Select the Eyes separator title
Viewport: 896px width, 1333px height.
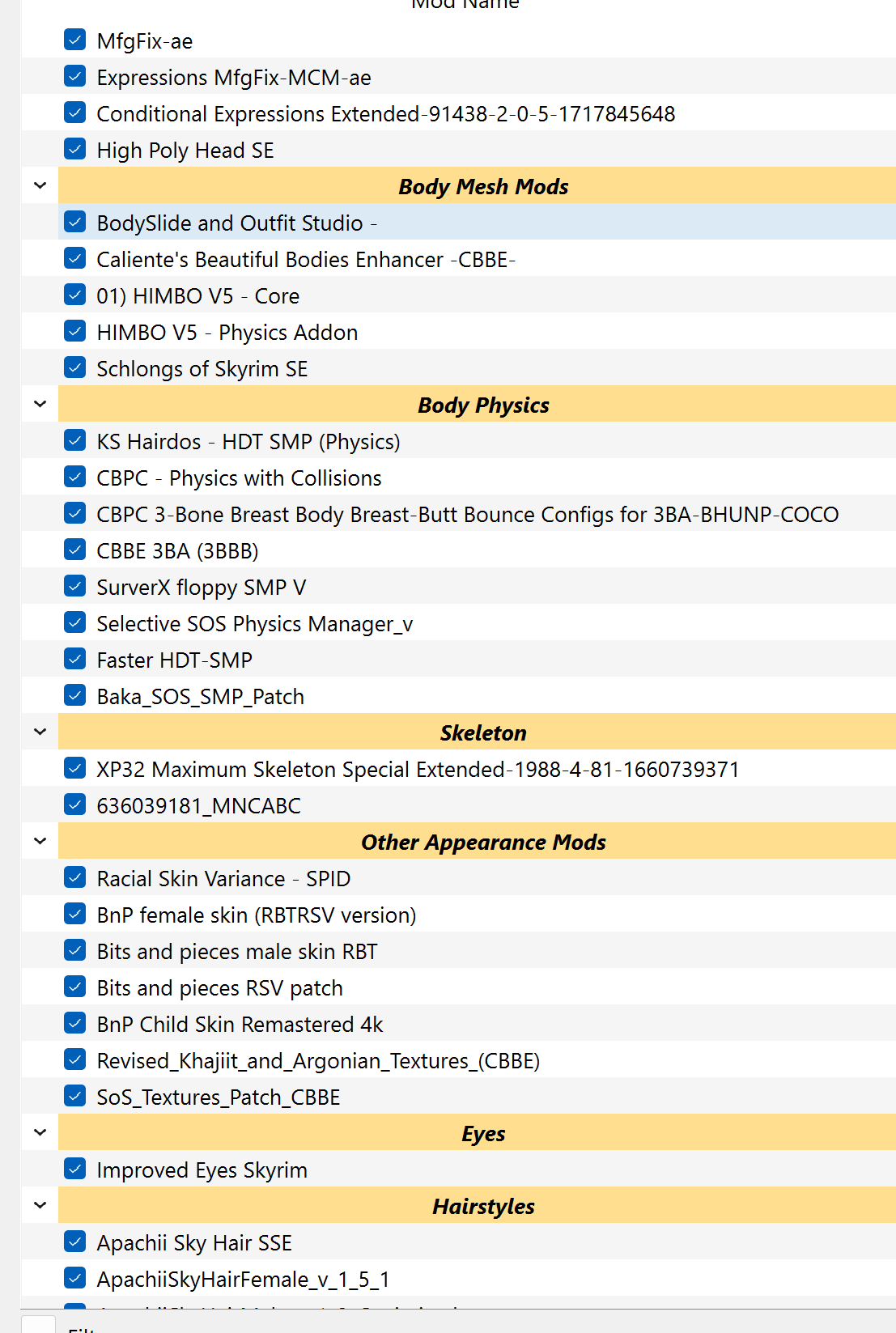tap(483, 1134)
